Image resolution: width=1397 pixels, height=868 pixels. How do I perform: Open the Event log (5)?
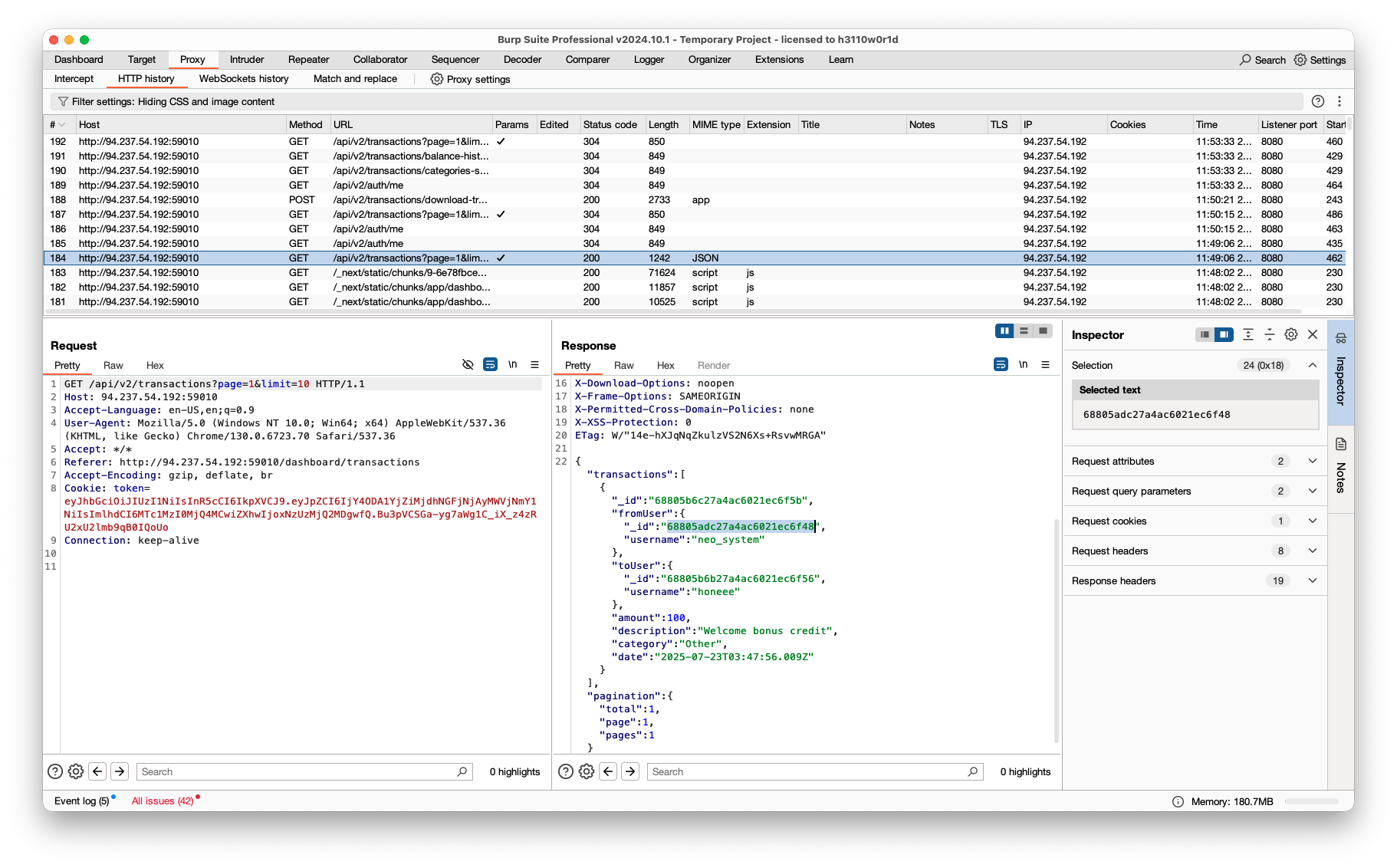[81, 801]
